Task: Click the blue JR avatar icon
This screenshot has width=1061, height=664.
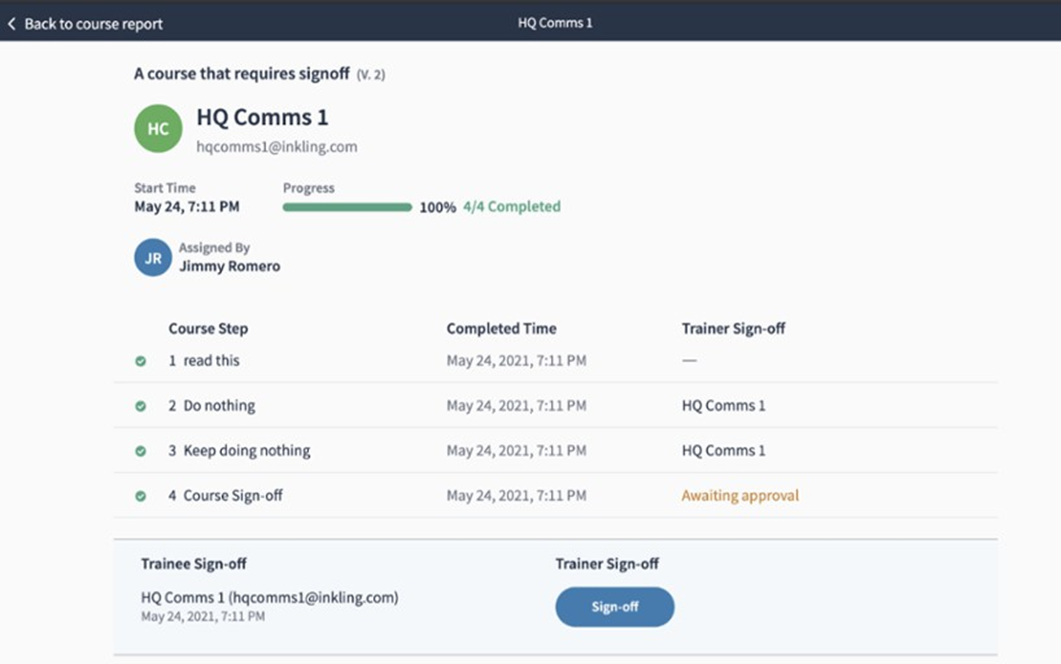Action: point(153,257)
